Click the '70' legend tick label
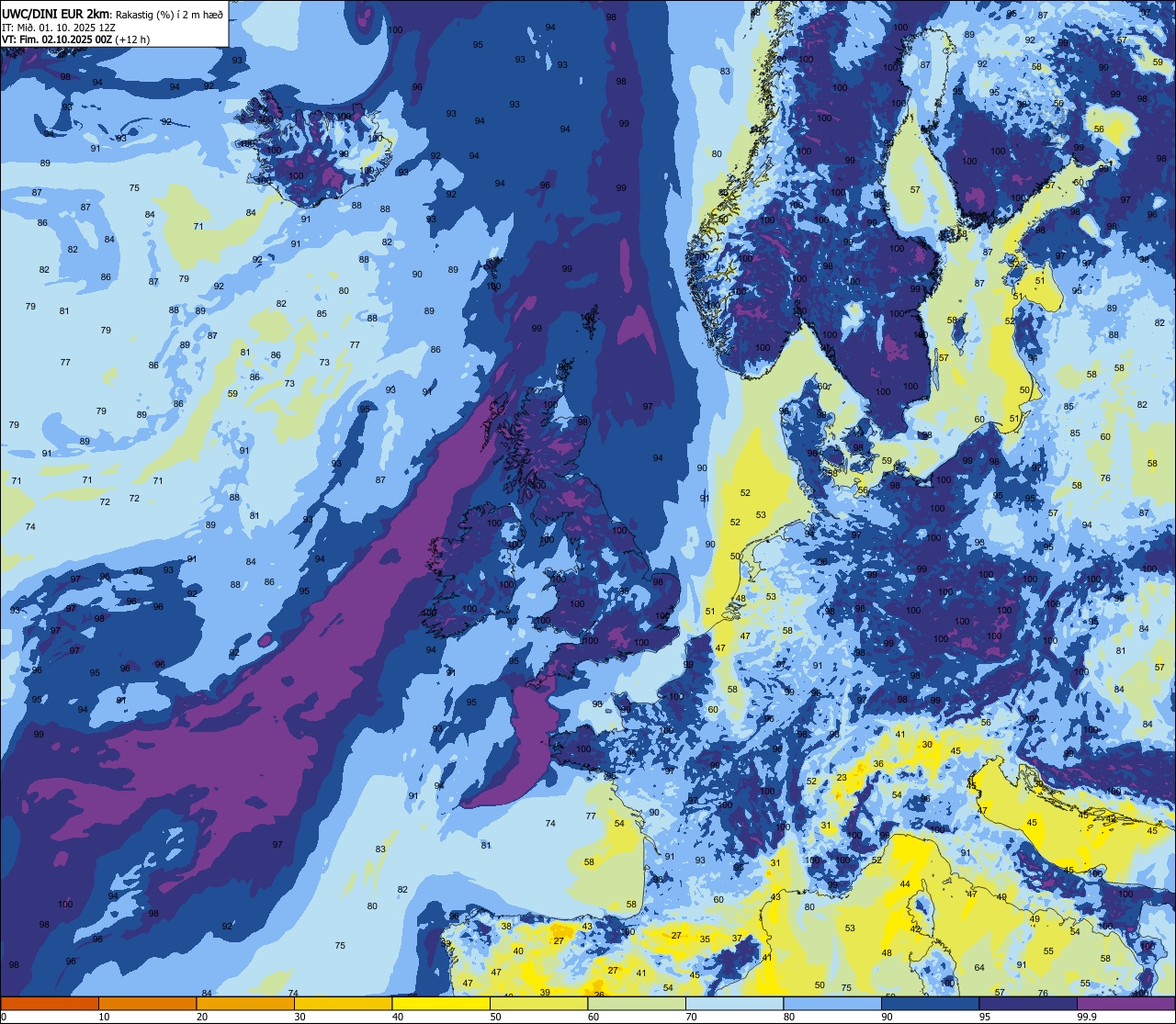 tap(691, 1017)
